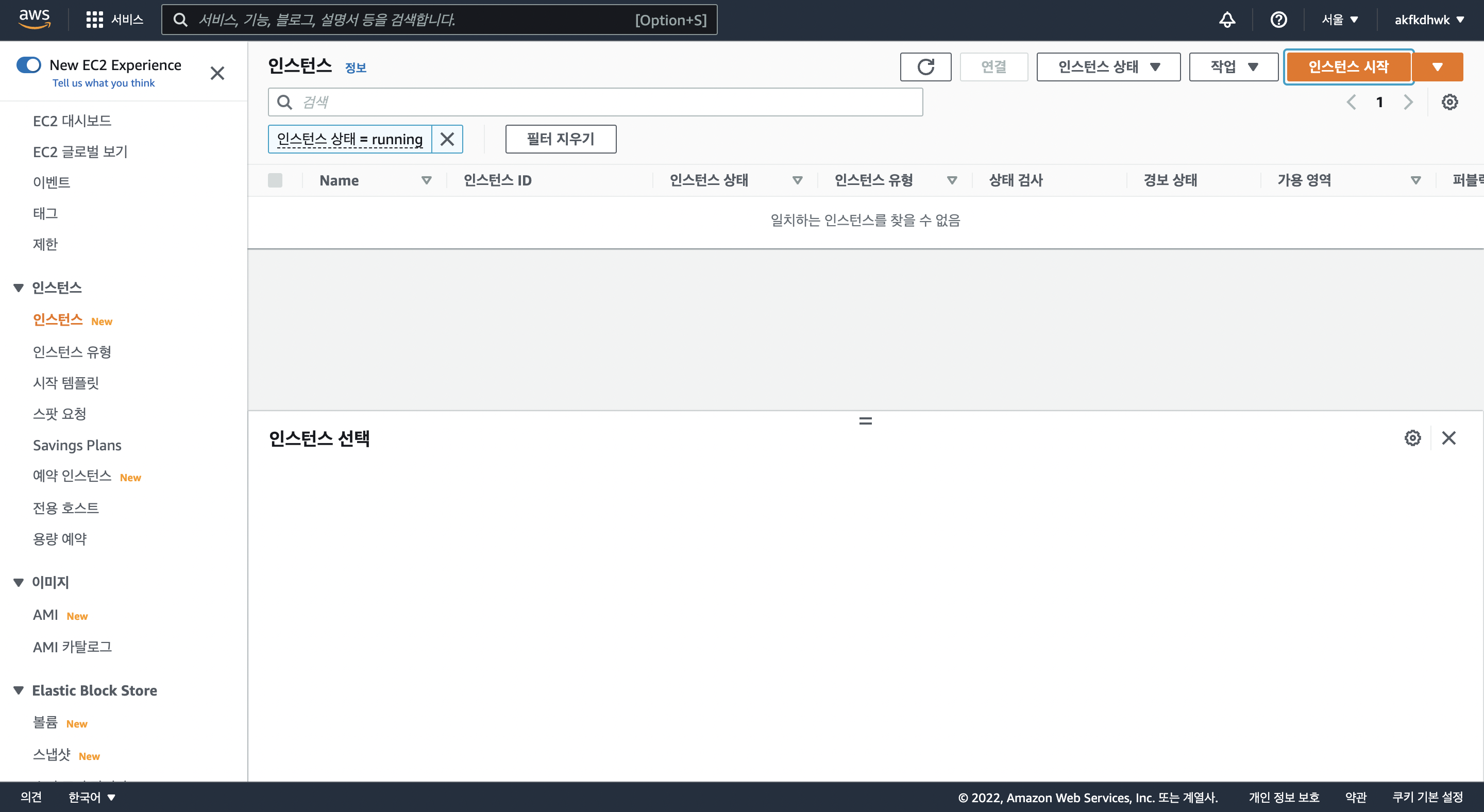Image resolution: width=1484 pixels, height=812 pixels.
Task: Click the Tell us what you think link
Action: click(104, 83)
